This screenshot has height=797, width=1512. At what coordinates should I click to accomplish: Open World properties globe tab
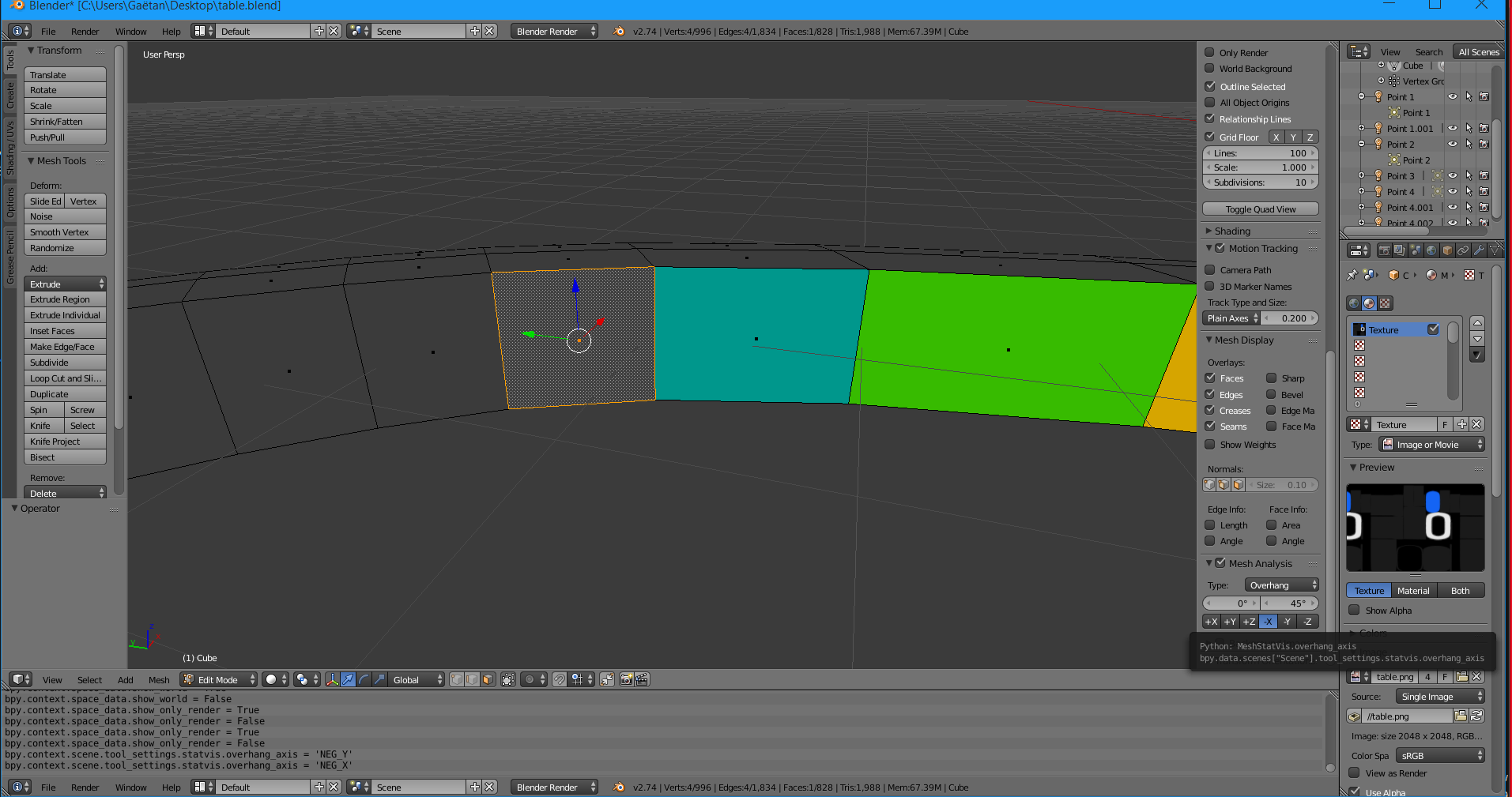point(1431,250)
